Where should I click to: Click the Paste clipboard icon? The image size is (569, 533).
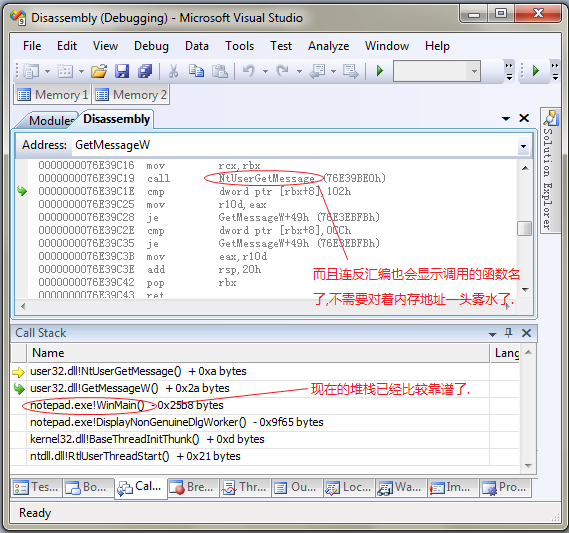pos(220,71)
